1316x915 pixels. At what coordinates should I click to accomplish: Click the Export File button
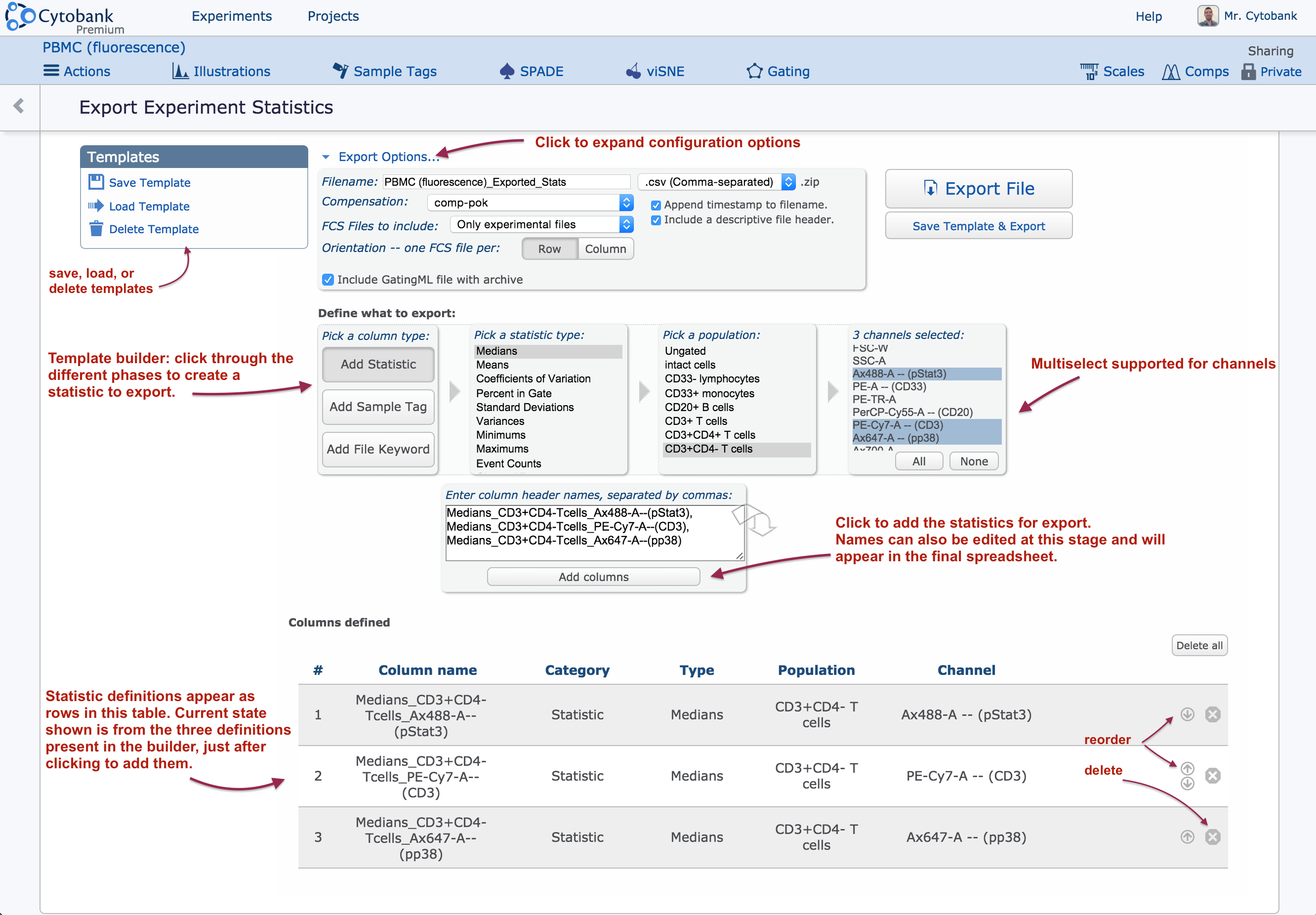[x=979, y=188]
